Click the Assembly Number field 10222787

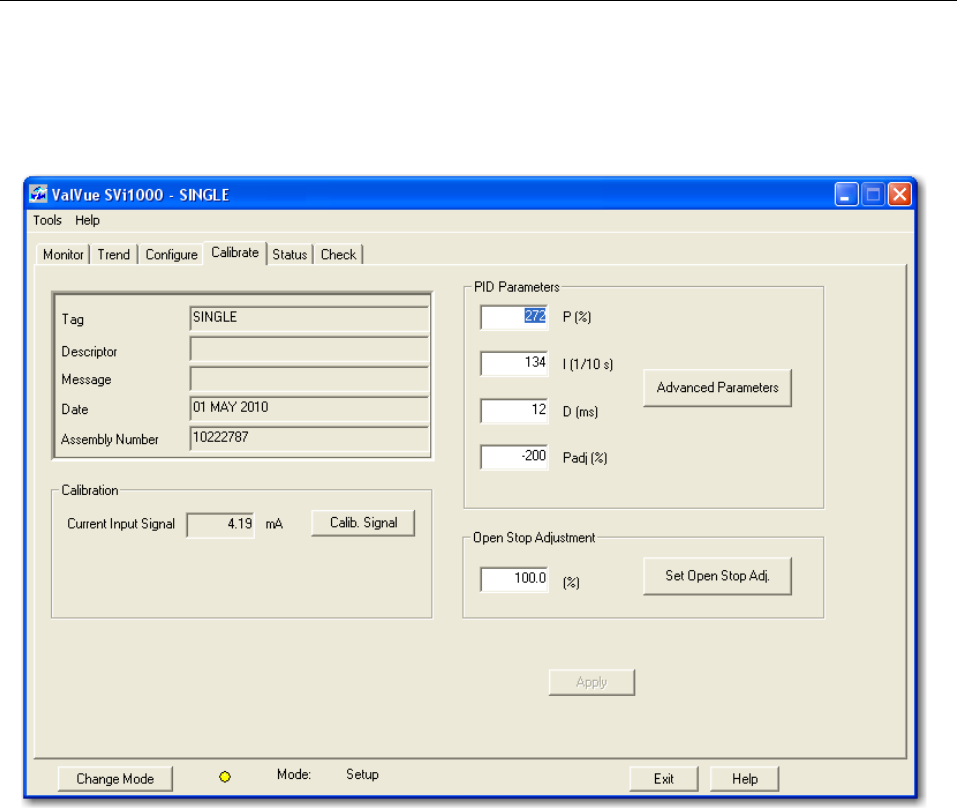pos(309,439)
